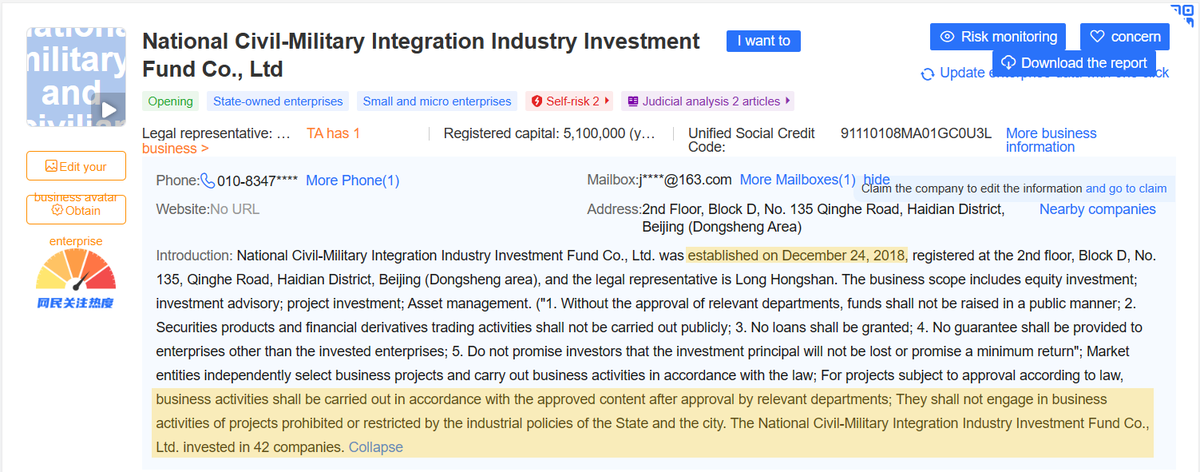Click the phone icon next to 010-8347

pyautogui.click(x=208, y=181)
